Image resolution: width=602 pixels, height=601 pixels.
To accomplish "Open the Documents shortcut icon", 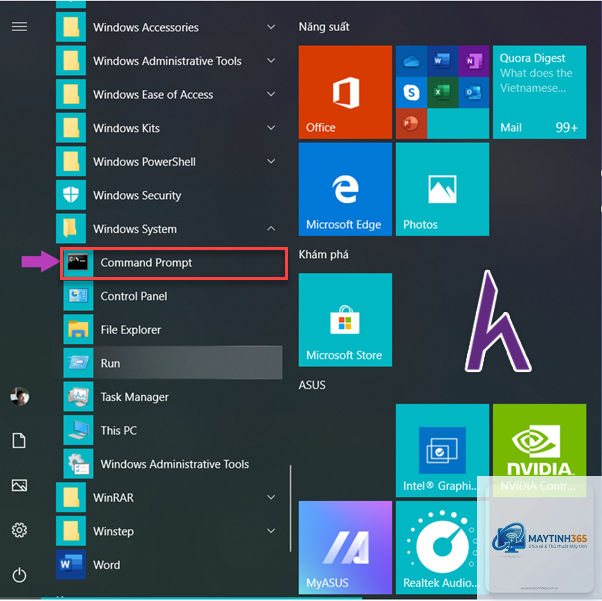I will (19, 440).
